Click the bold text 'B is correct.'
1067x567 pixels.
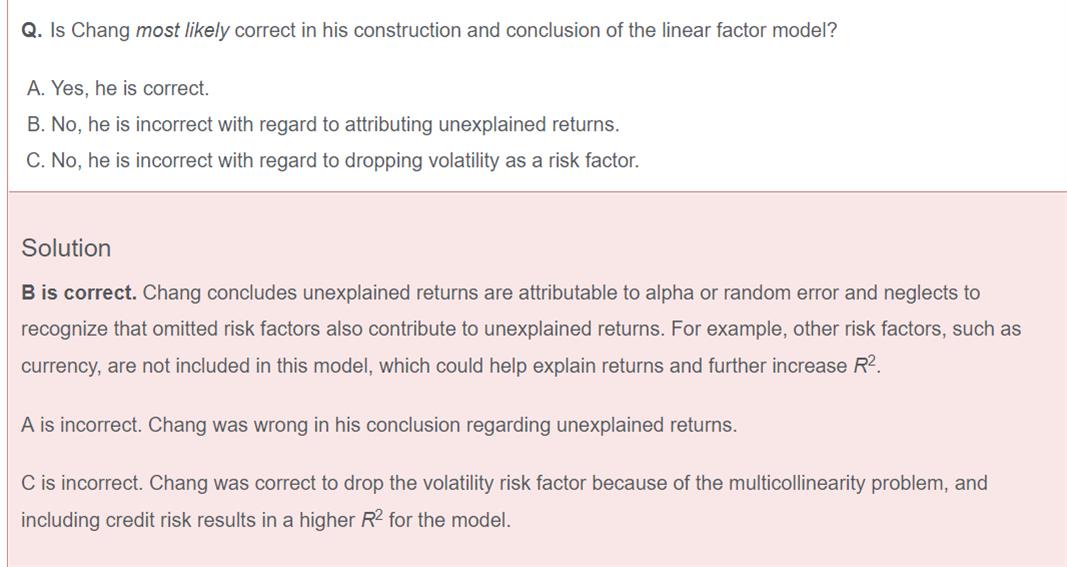(x=79, y=293)
